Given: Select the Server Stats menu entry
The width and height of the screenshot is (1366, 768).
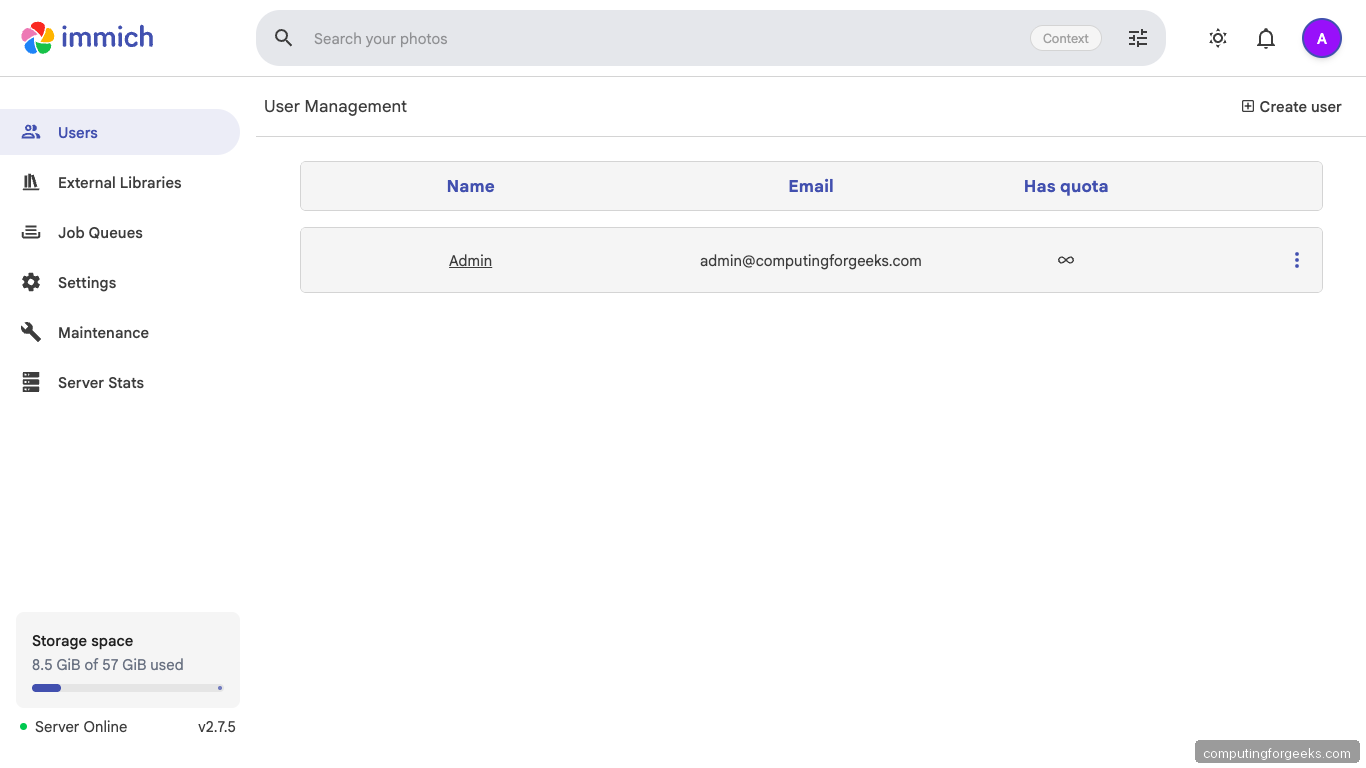Looking at the screenshot, I should pos(100,382).
